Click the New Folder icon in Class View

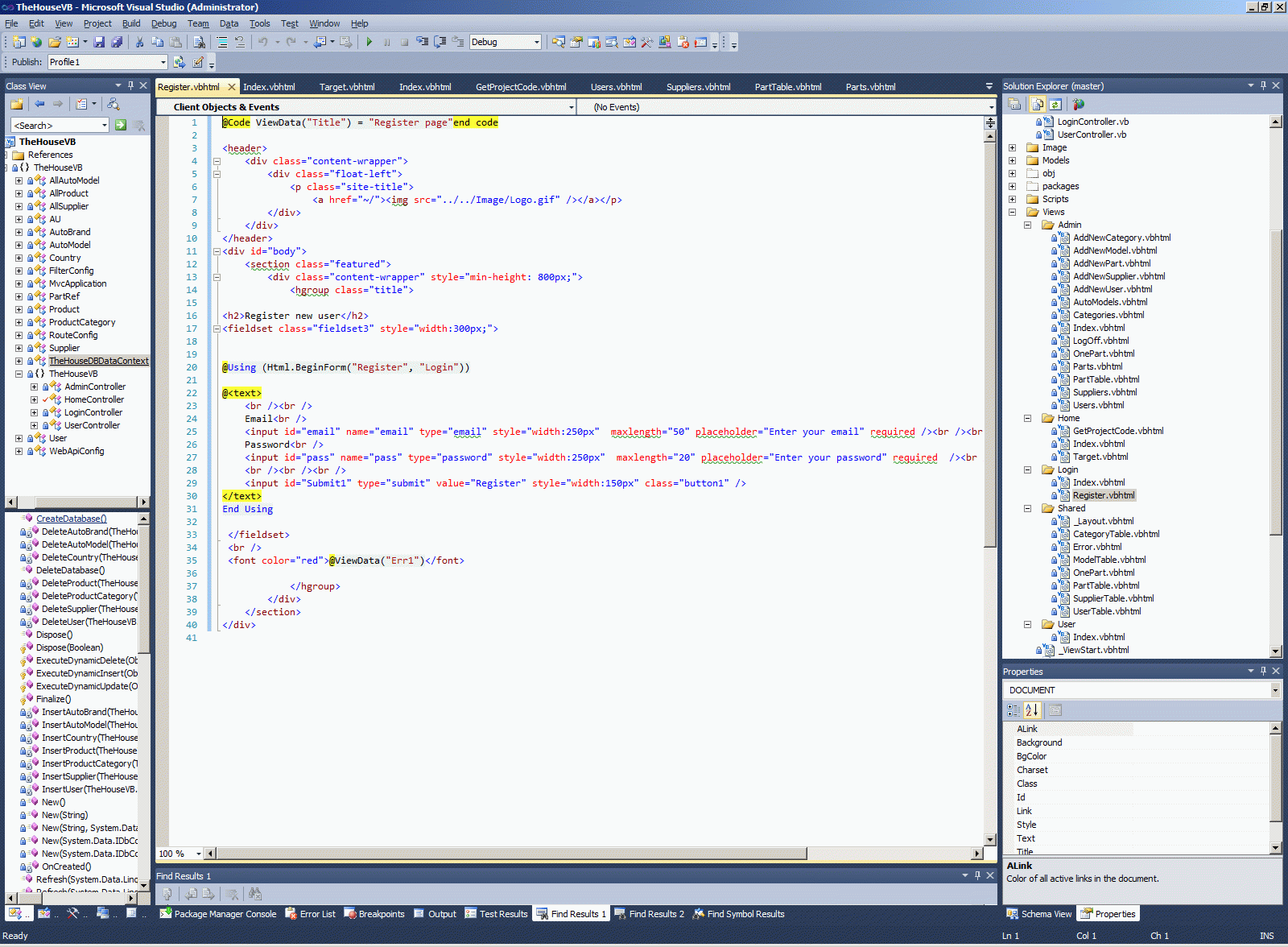pos(17,104)
